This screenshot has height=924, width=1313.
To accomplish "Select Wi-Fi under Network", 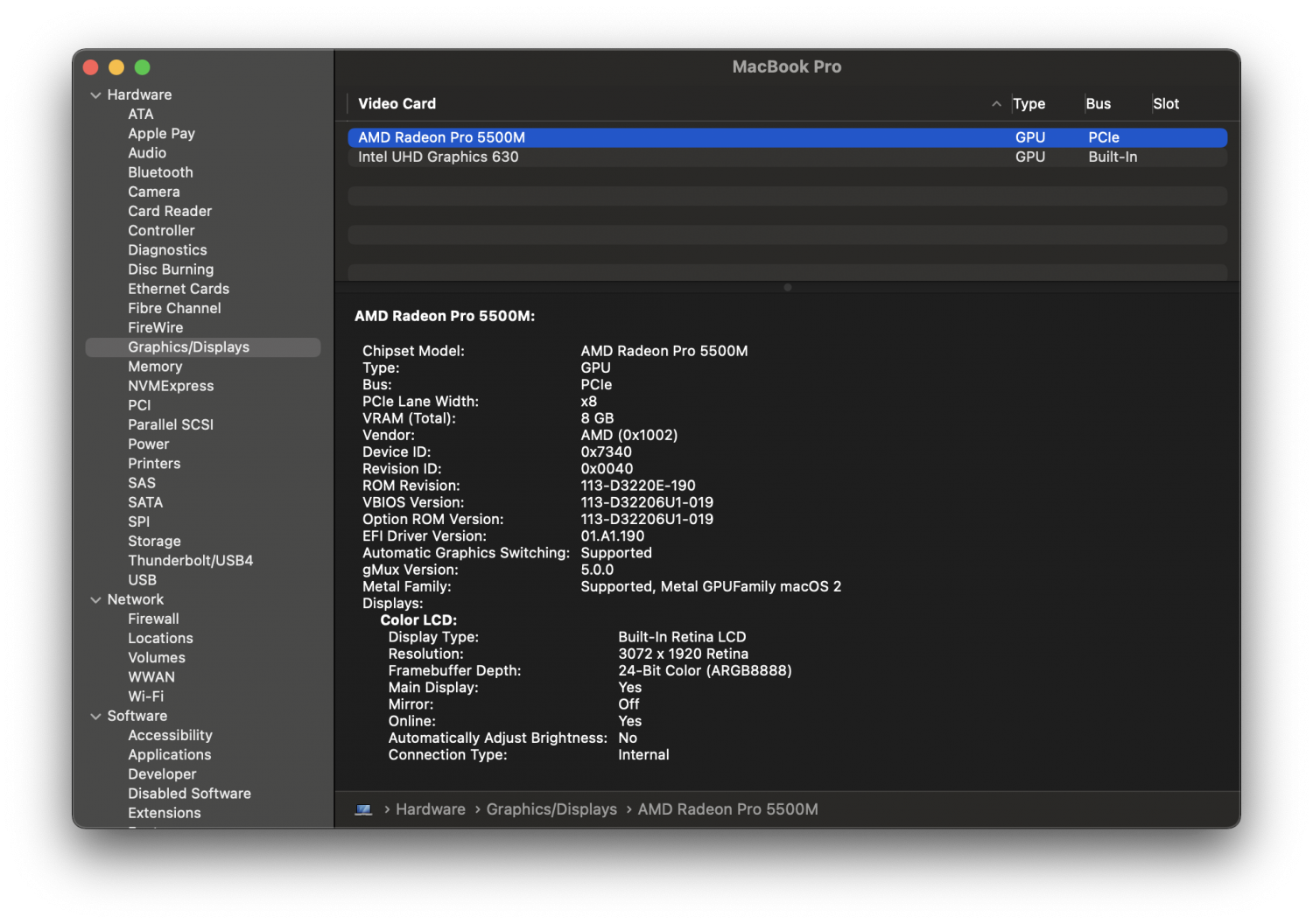I will pos(145,696).
